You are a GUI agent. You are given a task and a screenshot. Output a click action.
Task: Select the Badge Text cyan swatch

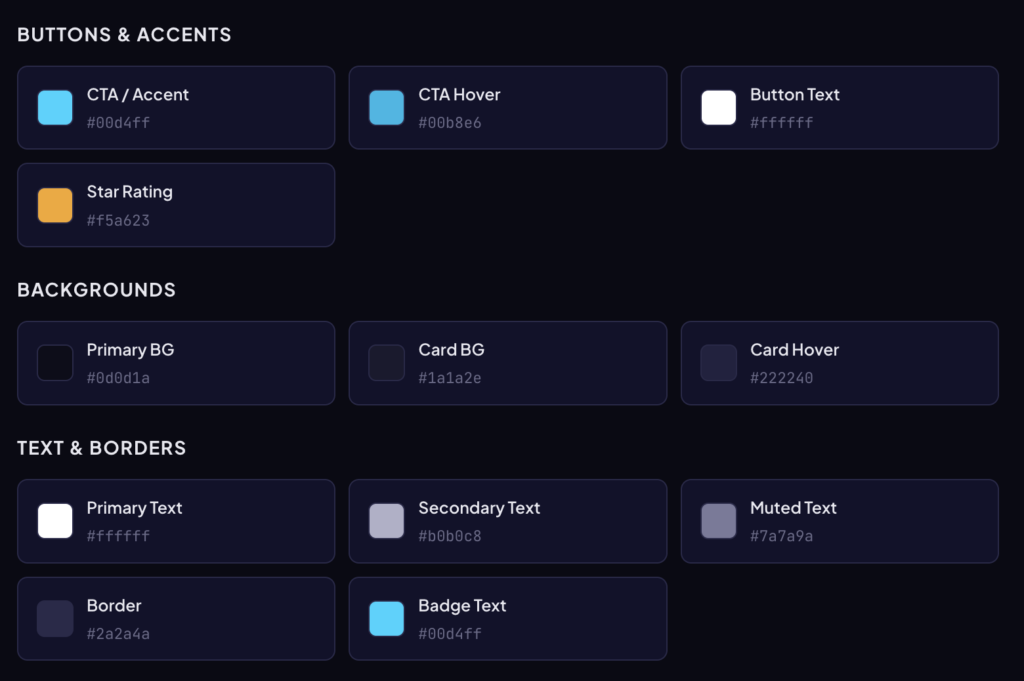point(386,618)
